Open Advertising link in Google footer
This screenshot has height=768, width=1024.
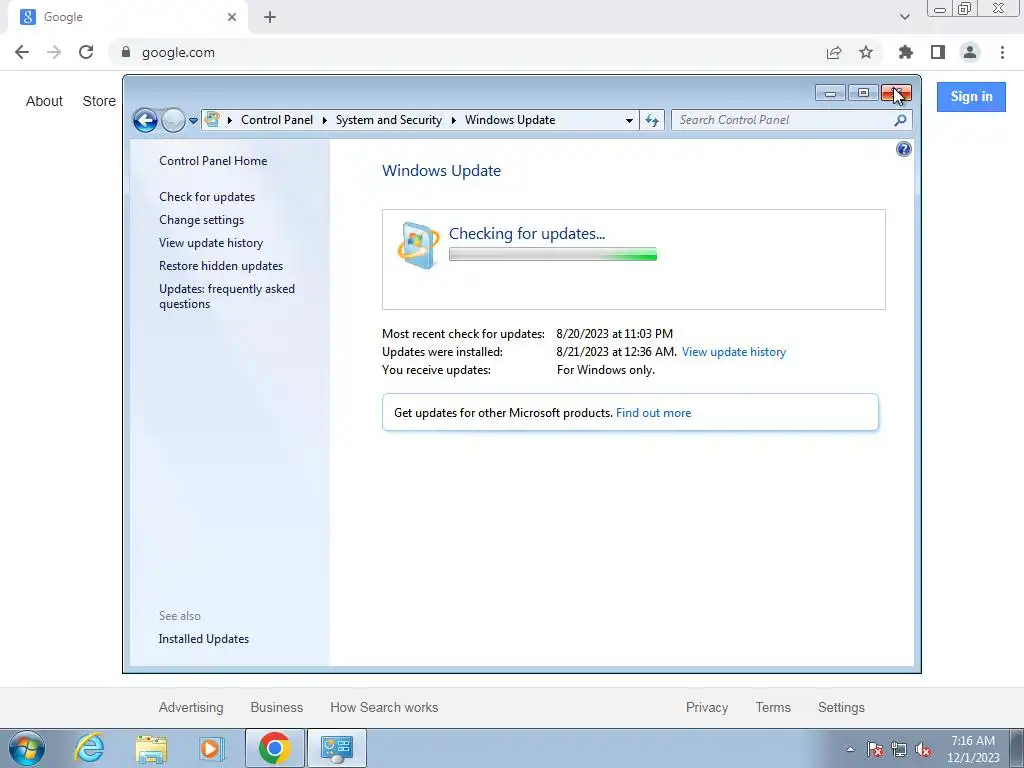coord(191,707)
